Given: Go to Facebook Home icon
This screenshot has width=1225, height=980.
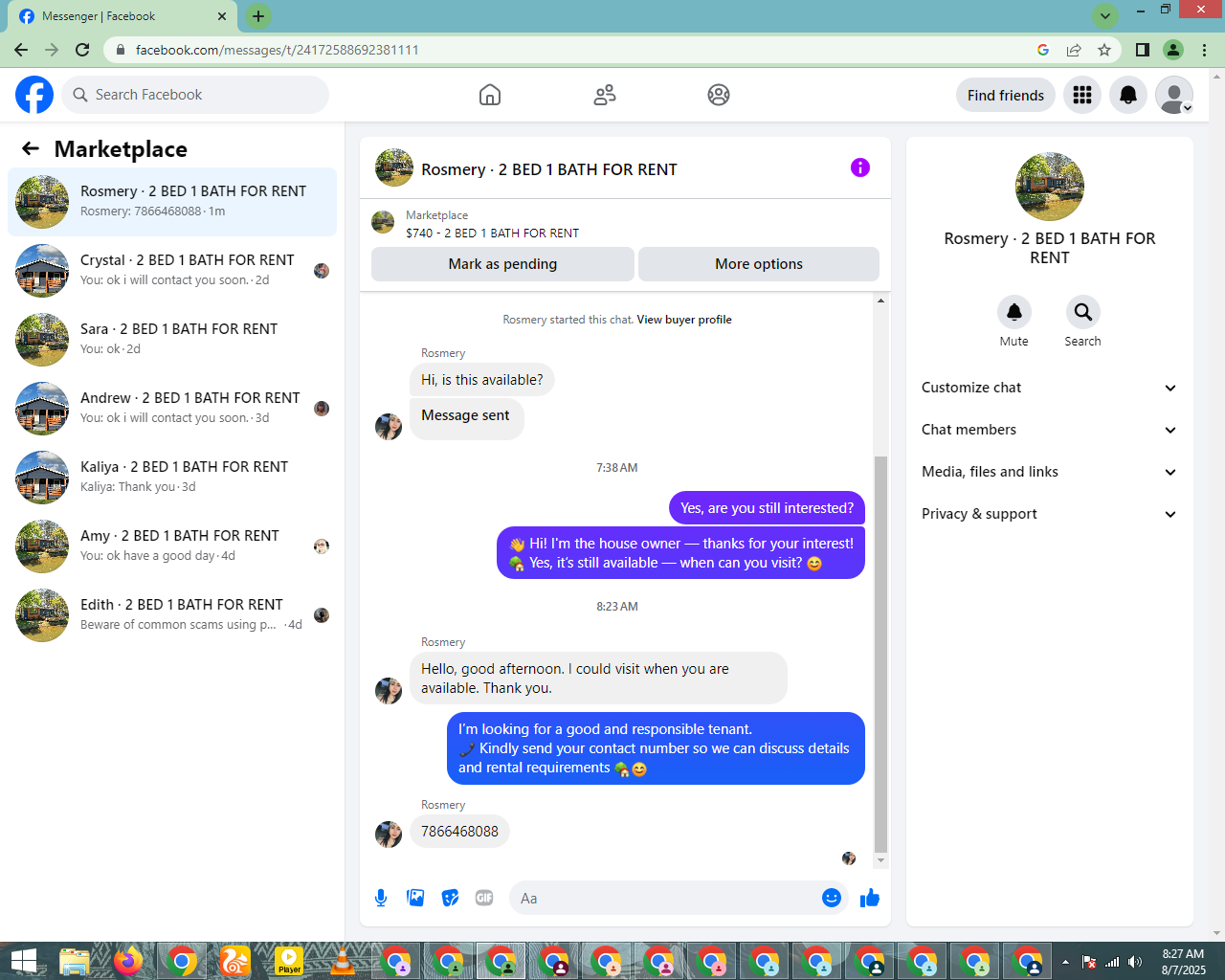Looking at the screenshot, I should coord(490,95).
